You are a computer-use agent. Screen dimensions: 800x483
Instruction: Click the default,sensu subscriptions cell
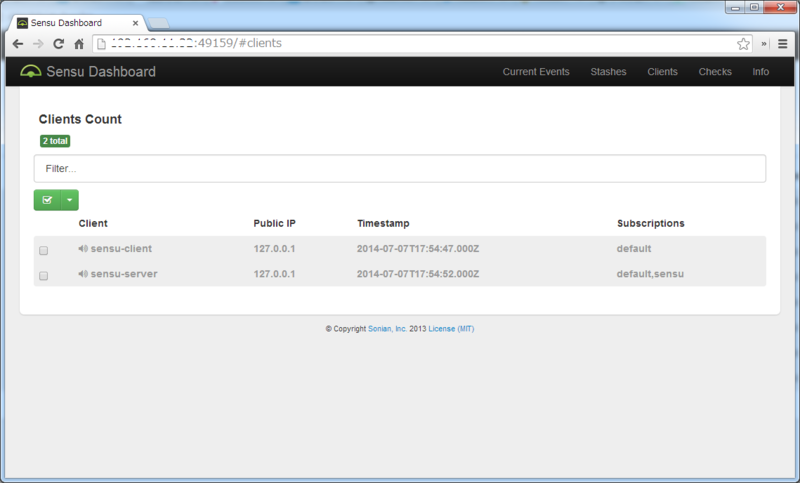(650, 274)
